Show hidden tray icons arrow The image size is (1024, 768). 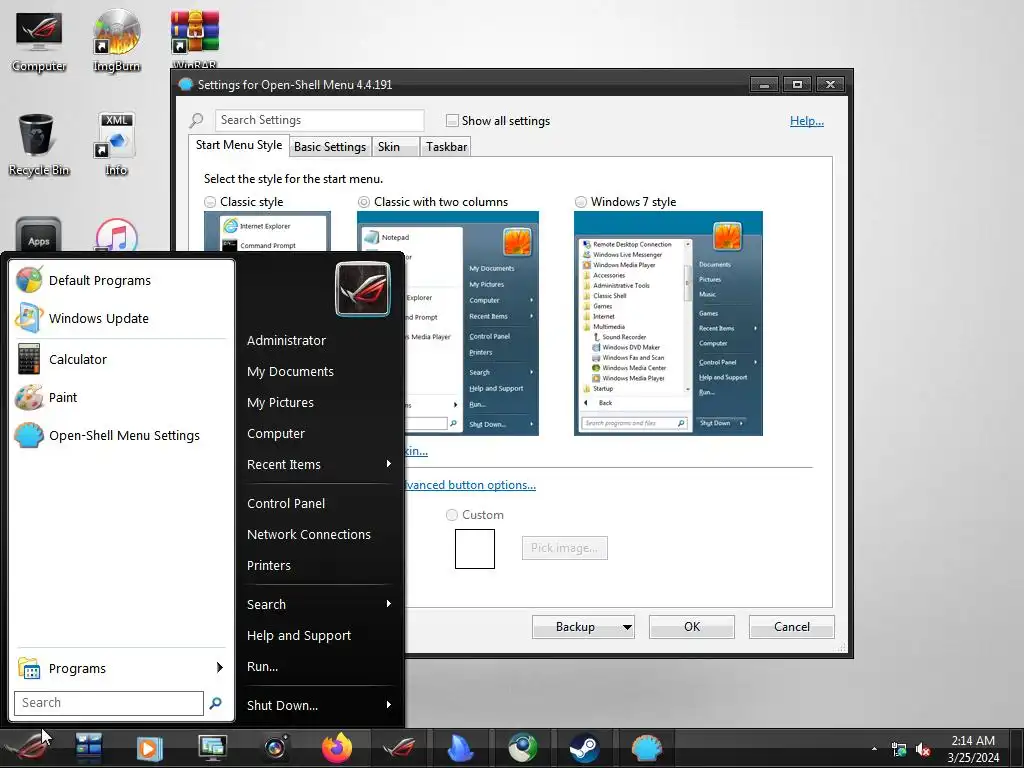[x=874, y=749]
